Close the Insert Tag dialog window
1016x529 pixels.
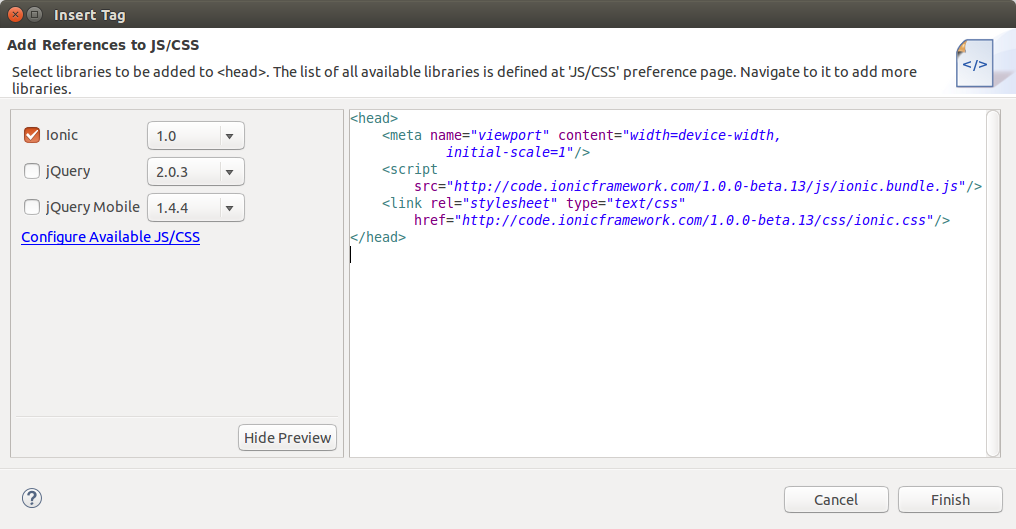(x=14, y=15)
